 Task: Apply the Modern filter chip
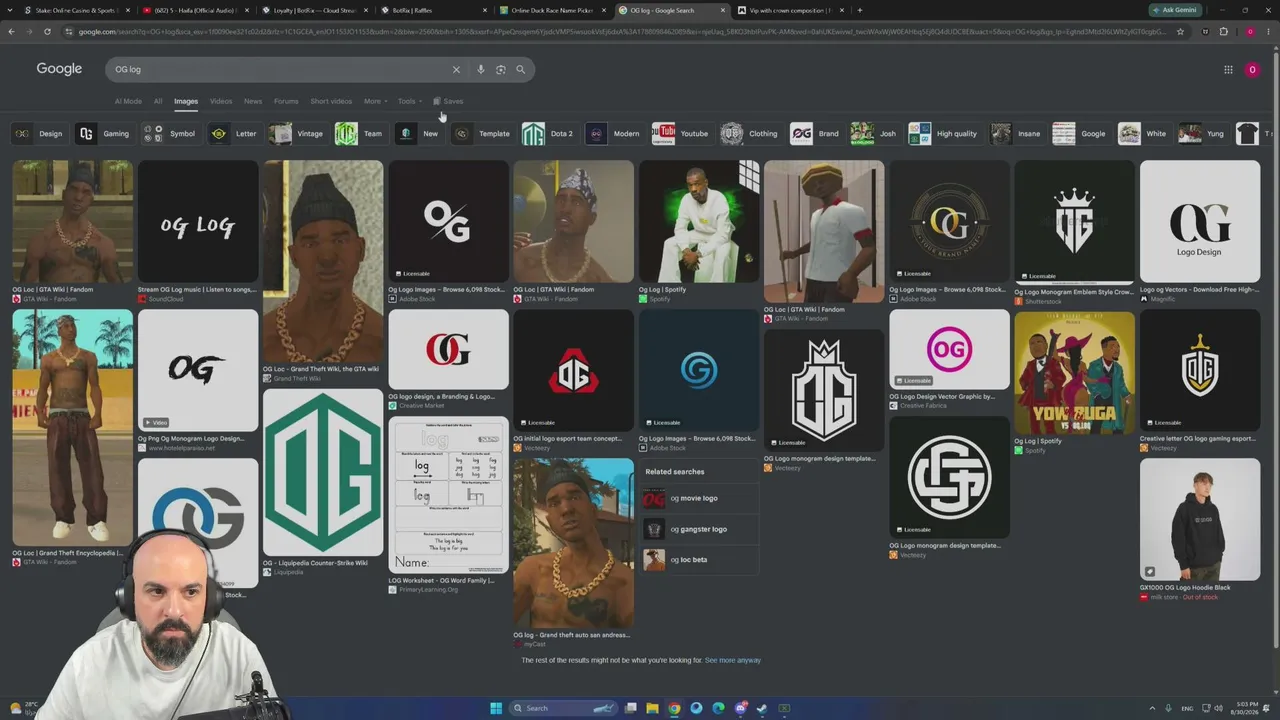[x=614, y=134]
